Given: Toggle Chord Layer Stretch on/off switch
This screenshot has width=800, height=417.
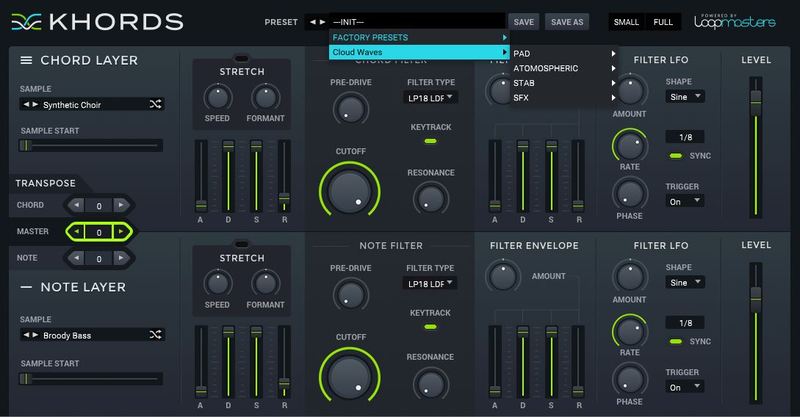Looking at the screenshot, I should click(x=241, y=58).
